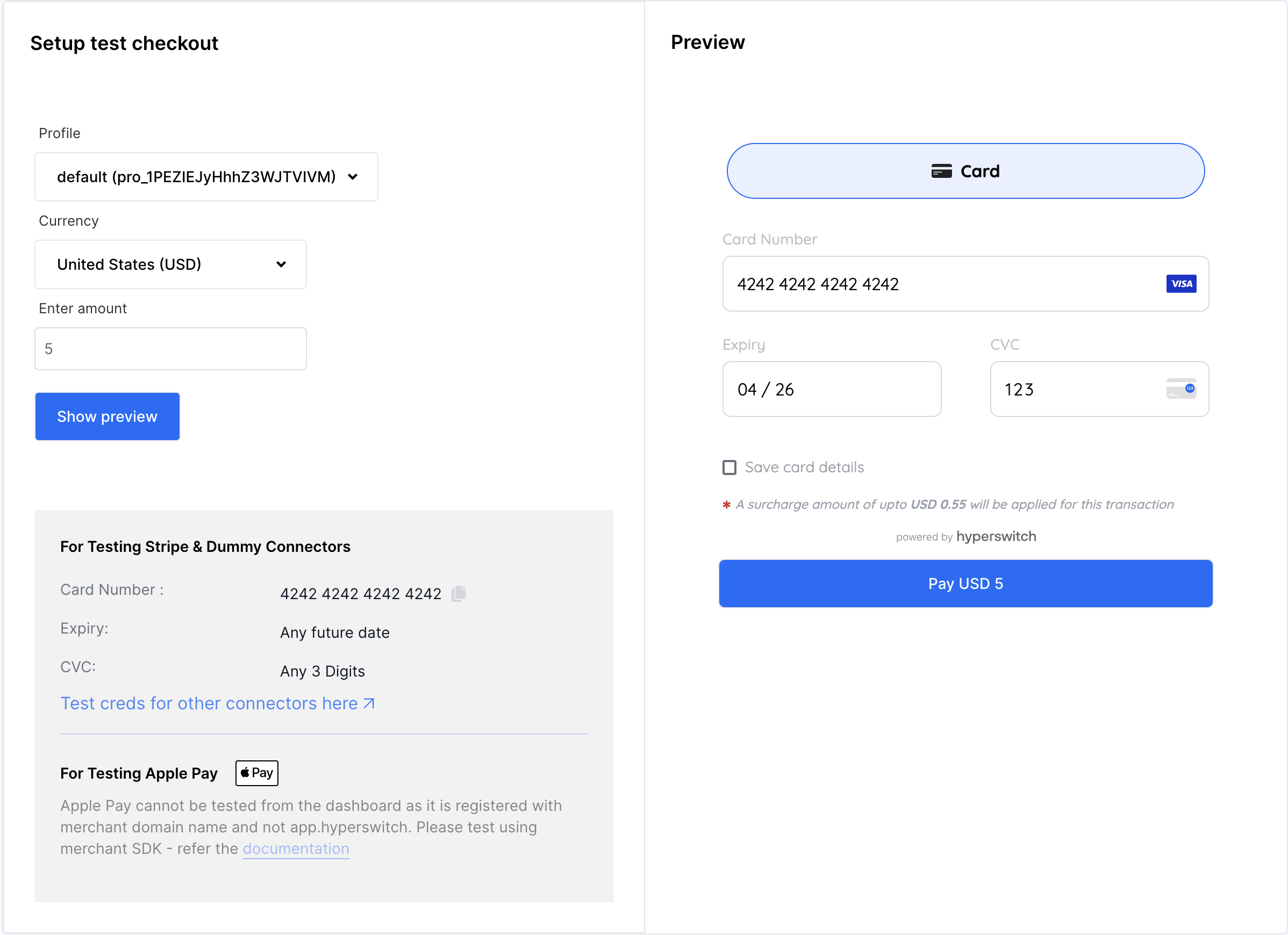Select the Card payment method tab
Image resolution: width=1288 pixels, height=935 pixels.
pos(965,171)
